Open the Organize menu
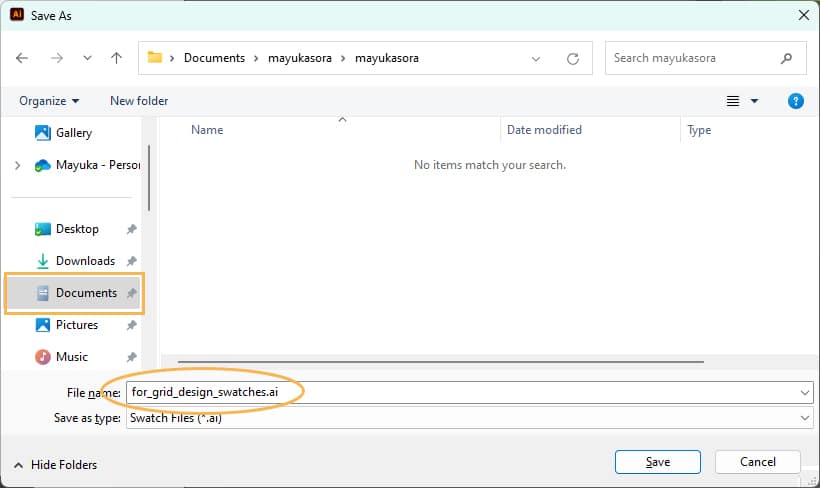820x488 pixels. point(49,101)
